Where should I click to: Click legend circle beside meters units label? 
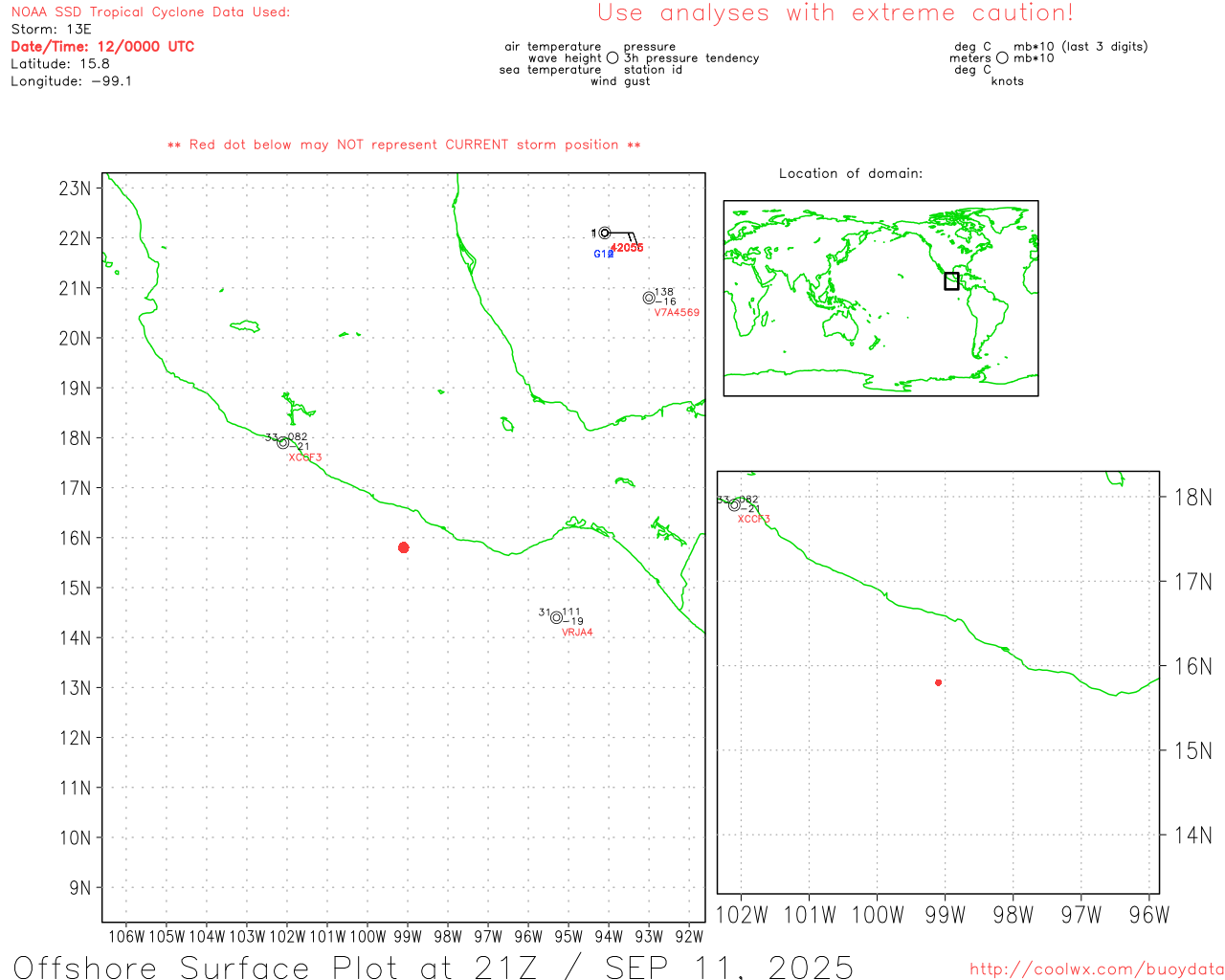click(1002, 57)
